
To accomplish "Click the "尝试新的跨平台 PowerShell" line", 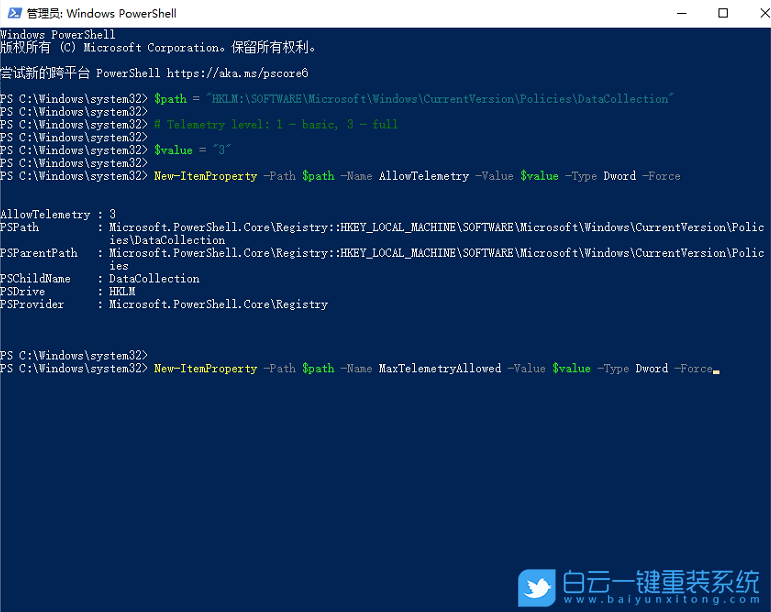I will point(154,73).
